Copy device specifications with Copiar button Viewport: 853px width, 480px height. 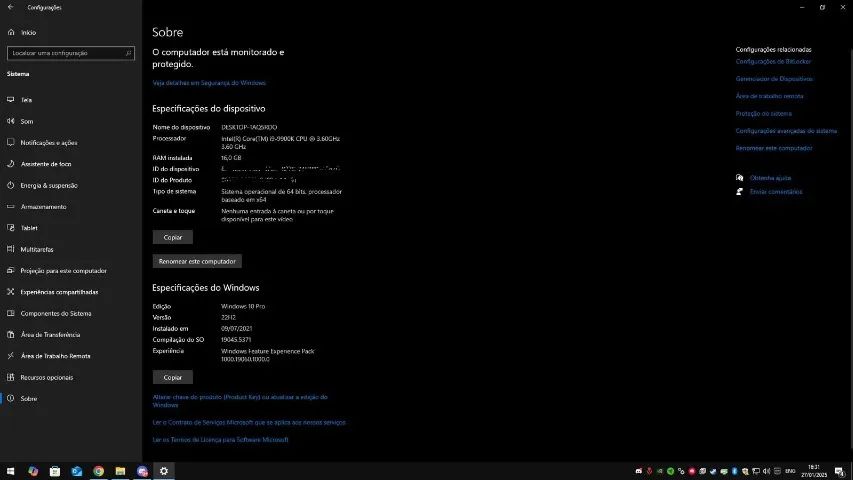click(172, 237)
